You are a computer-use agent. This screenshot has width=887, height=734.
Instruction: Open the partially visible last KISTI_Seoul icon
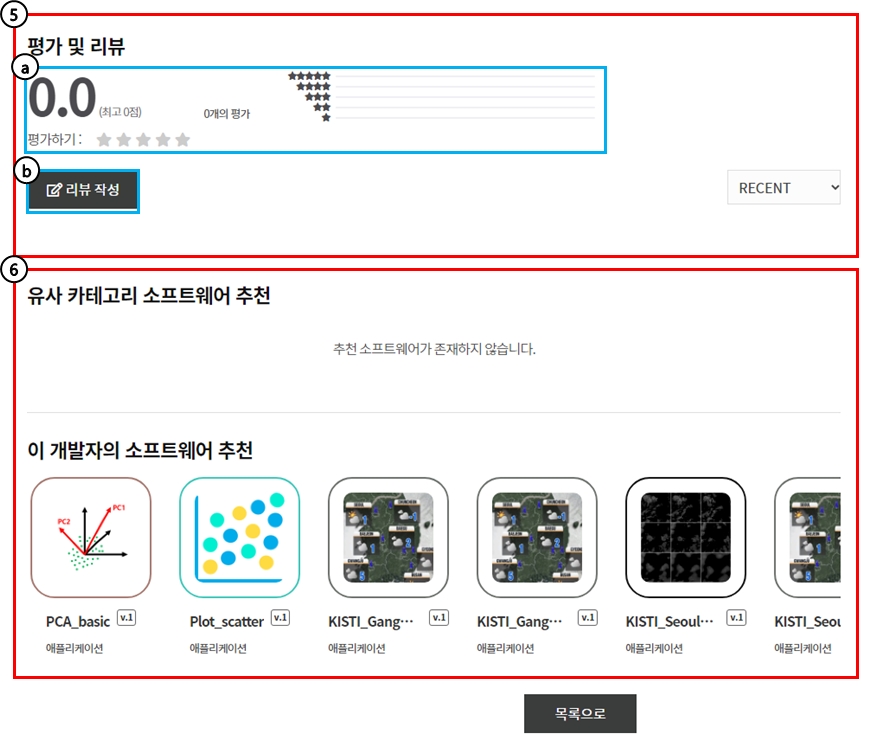pyautogui.click(x=808, y=537)
